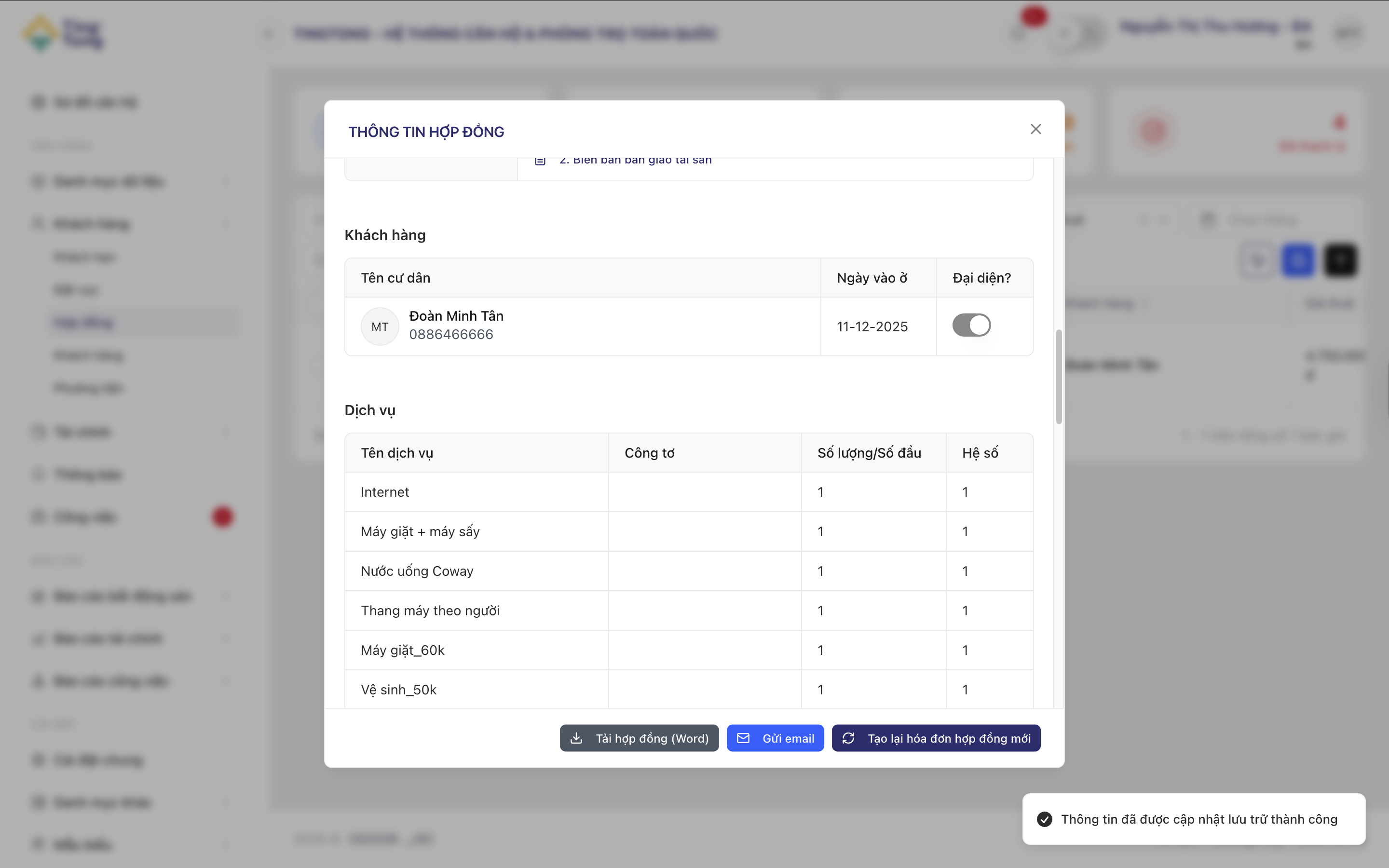Click download icon in Tải hợp đồng button

pyautogui.click(x=576, y=738)
